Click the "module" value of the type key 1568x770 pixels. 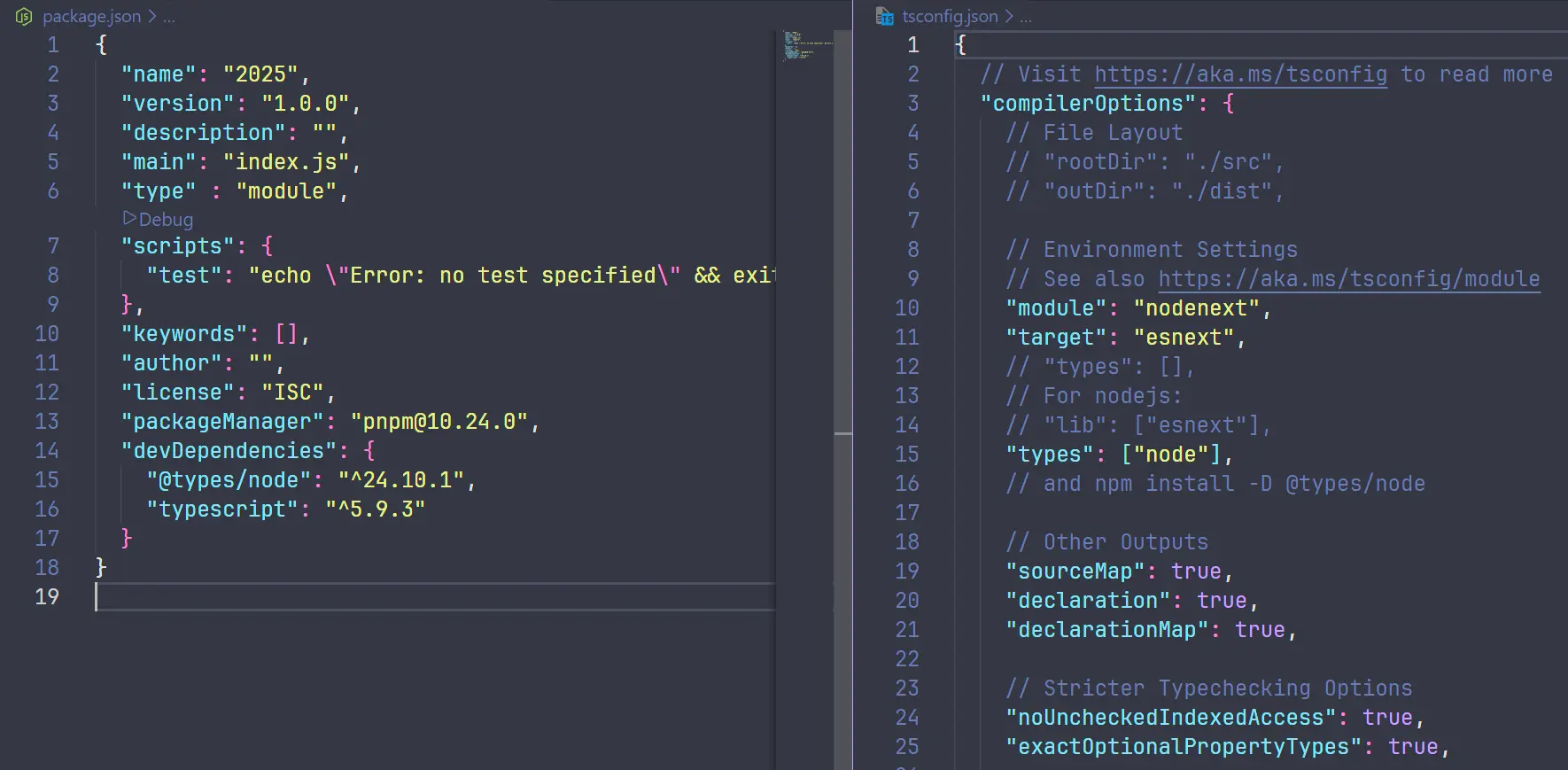tap(286, 191)
